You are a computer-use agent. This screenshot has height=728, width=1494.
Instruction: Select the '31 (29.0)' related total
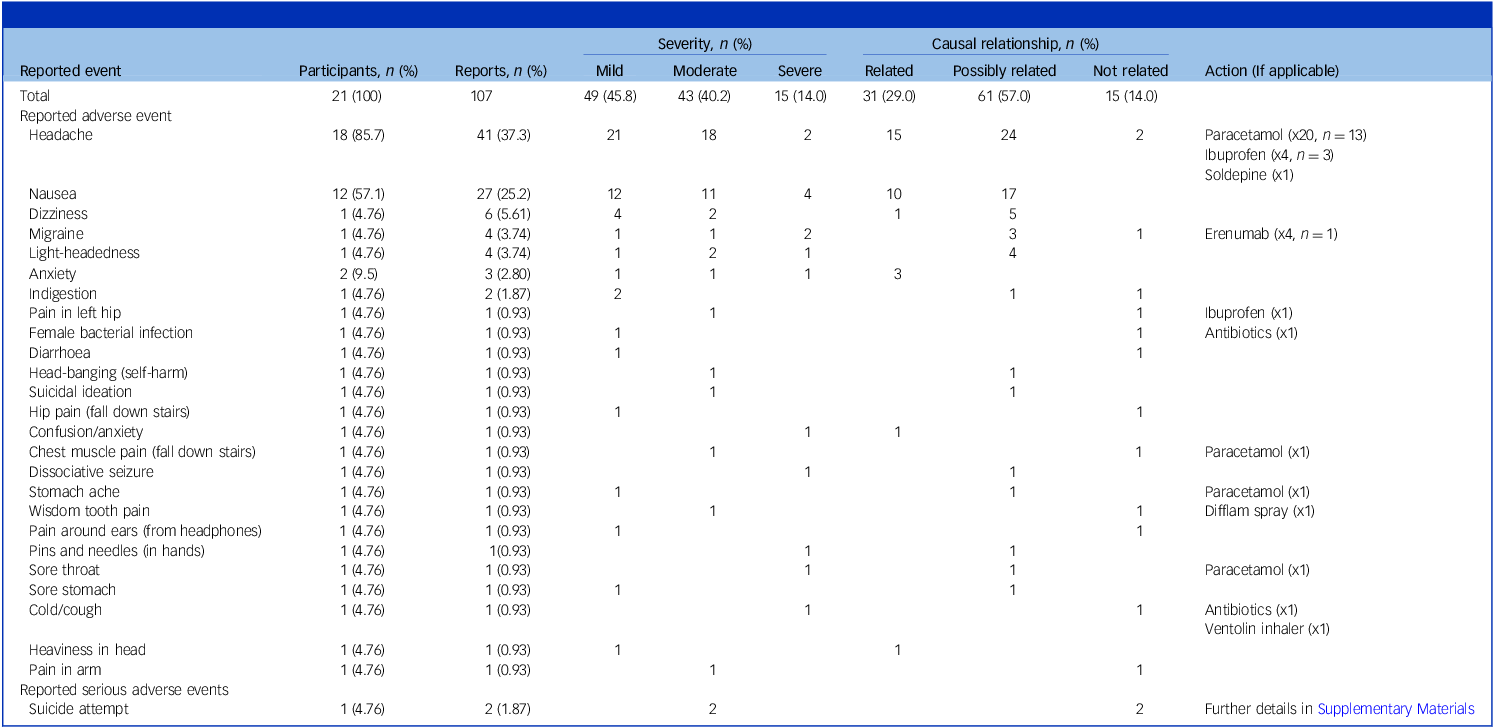(x=890, y=96)
